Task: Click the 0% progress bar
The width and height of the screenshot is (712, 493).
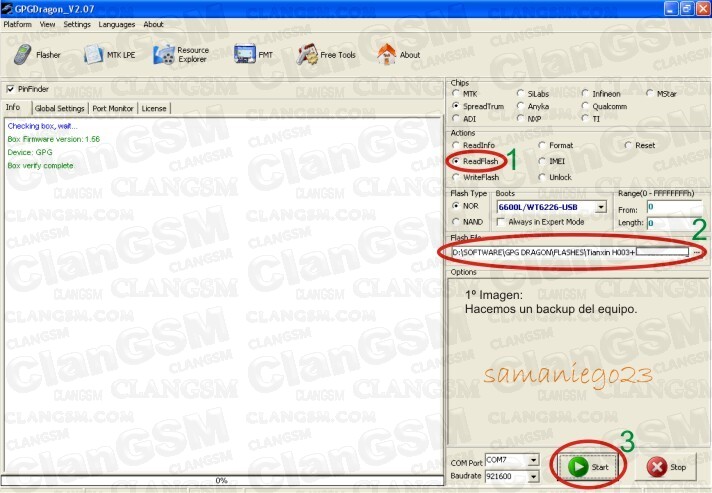Action: pos(222,480)
